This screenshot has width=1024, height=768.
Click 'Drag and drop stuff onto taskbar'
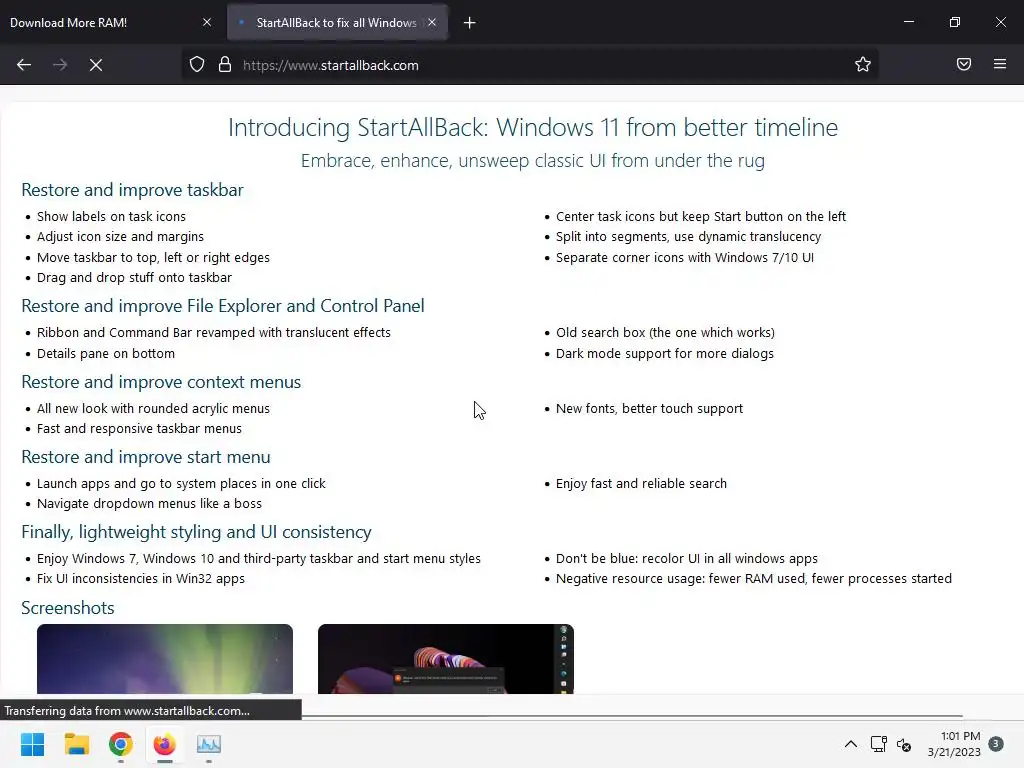click(x=134, y=278)
